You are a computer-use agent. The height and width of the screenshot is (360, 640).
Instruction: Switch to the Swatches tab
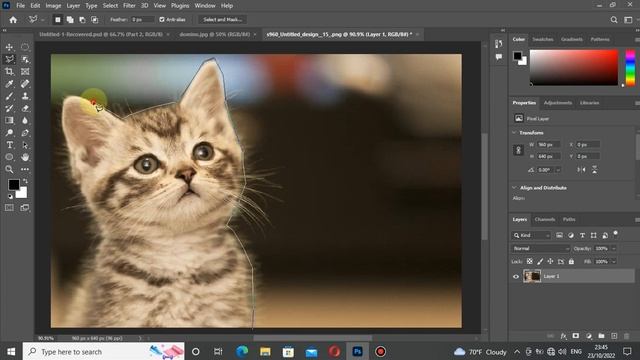click(x=542, y=39)
